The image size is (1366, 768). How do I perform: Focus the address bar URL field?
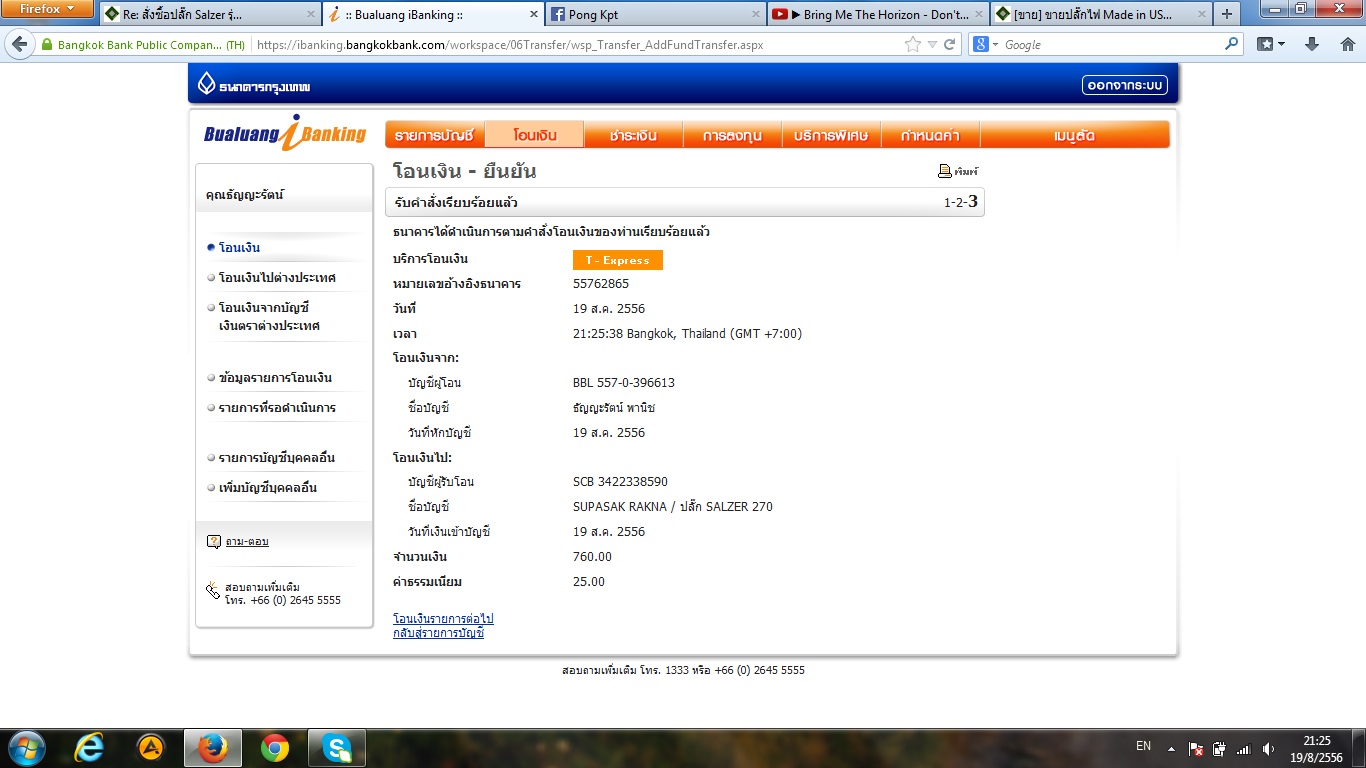(575, 45)
